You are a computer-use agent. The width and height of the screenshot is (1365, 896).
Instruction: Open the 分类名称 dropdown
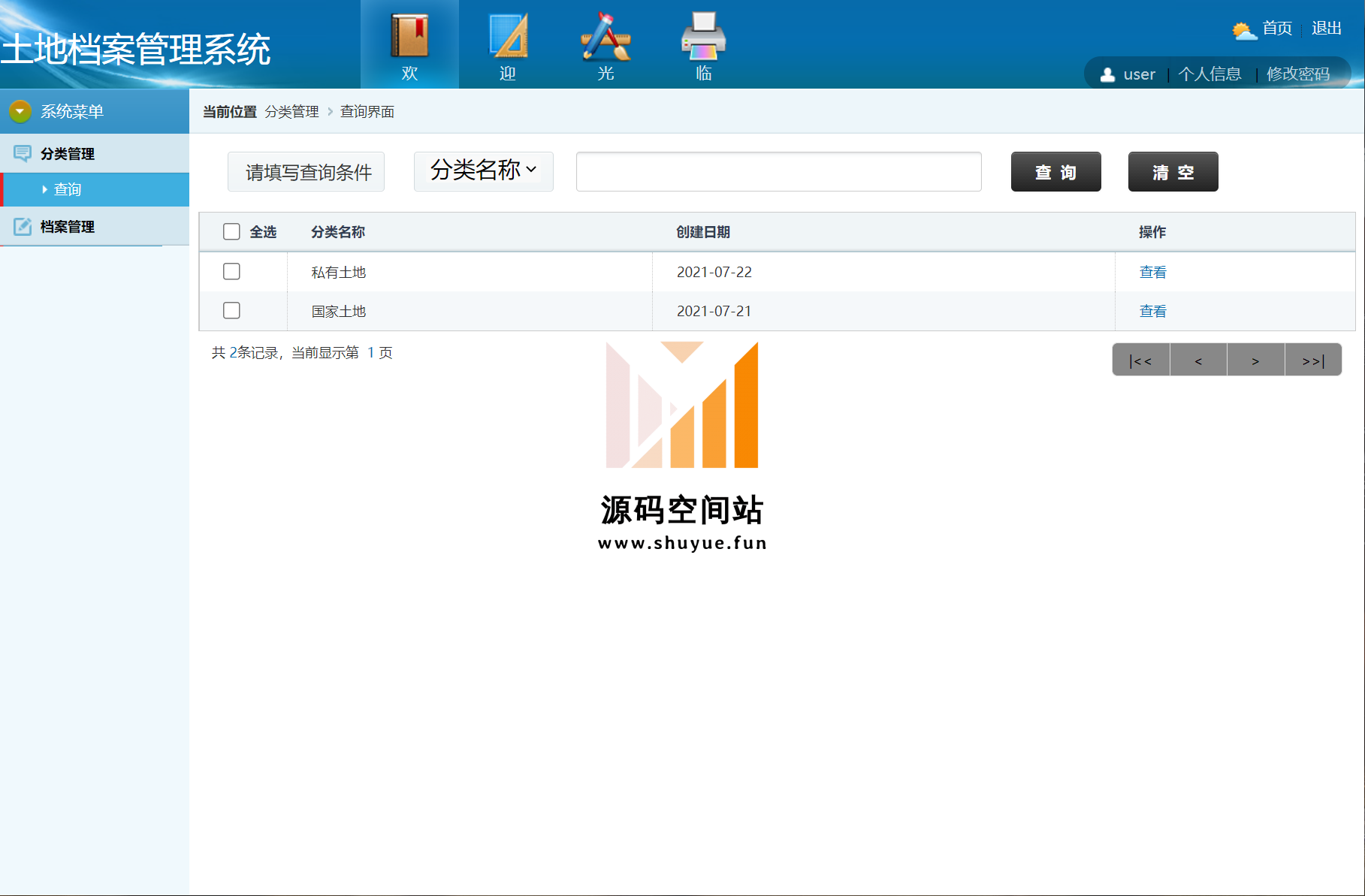click(483, 170)
